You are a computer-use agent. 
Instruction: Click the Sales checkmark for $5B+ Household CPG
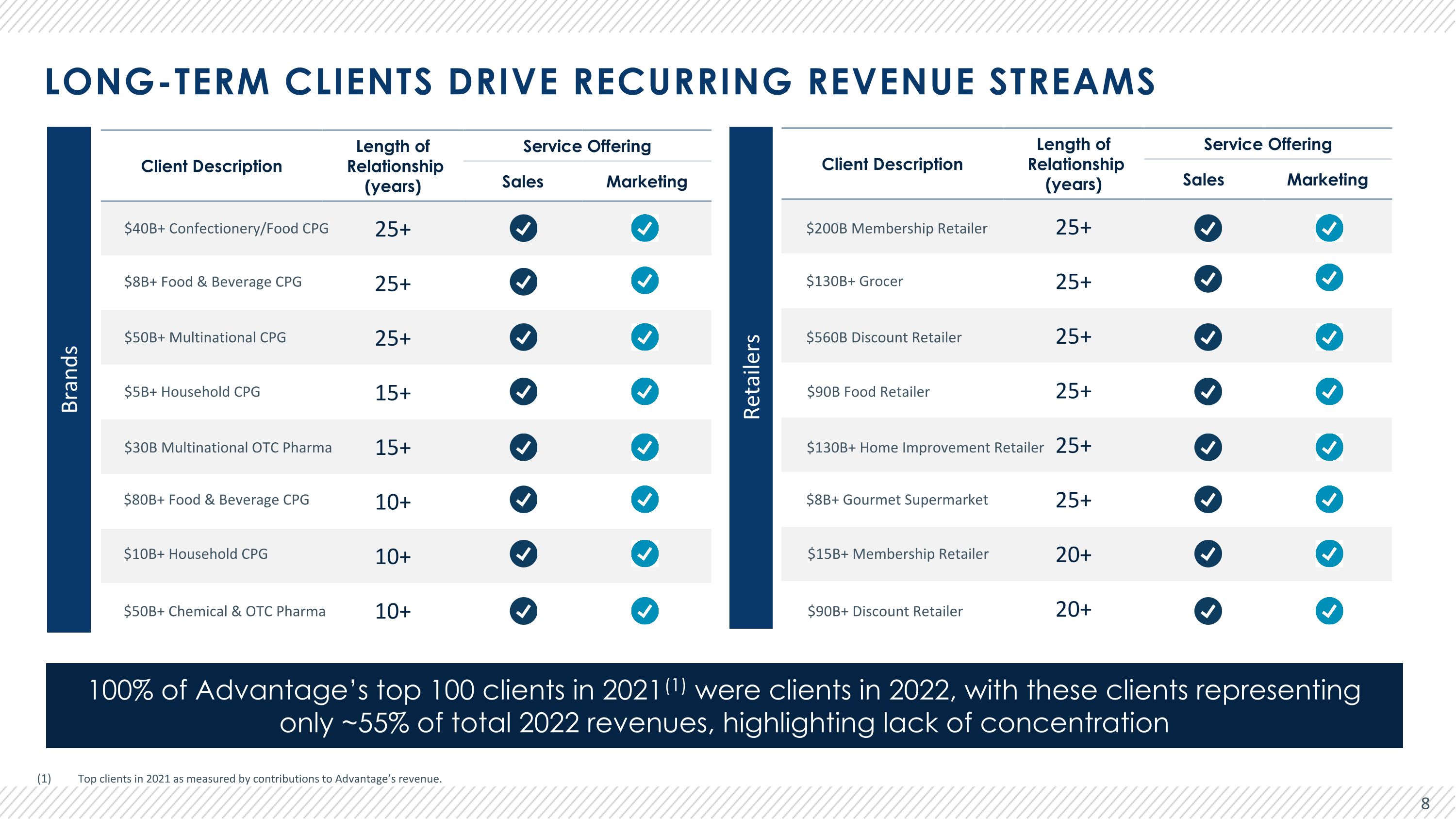tap(523, 392)
